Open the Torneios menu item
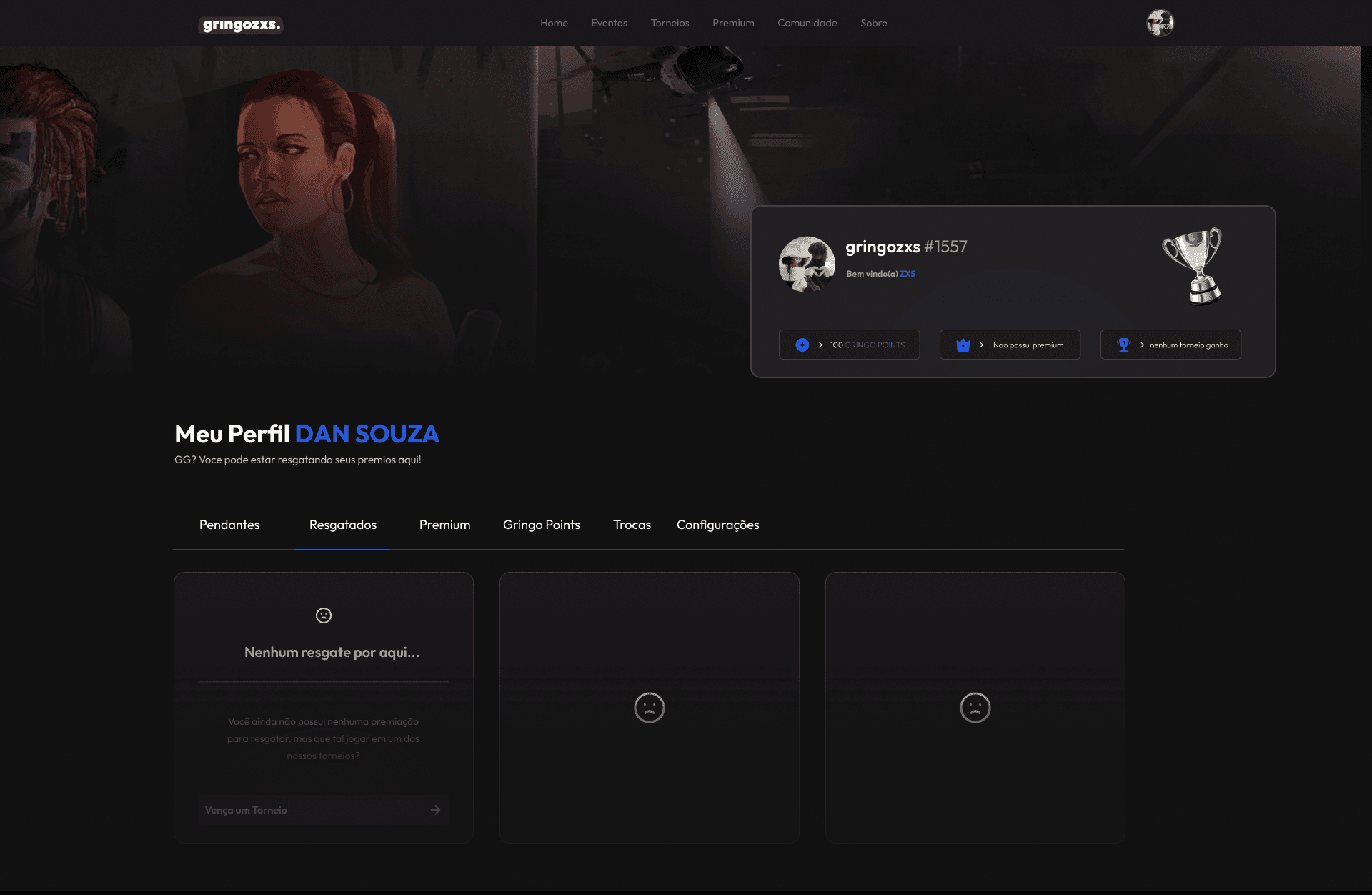This screenshot has width=1372, height=895. click(670, 23)
